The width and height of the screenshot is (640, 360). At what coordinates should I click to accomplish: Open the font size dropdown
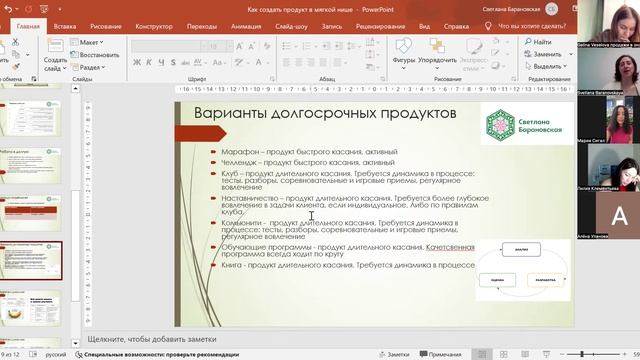230,46
